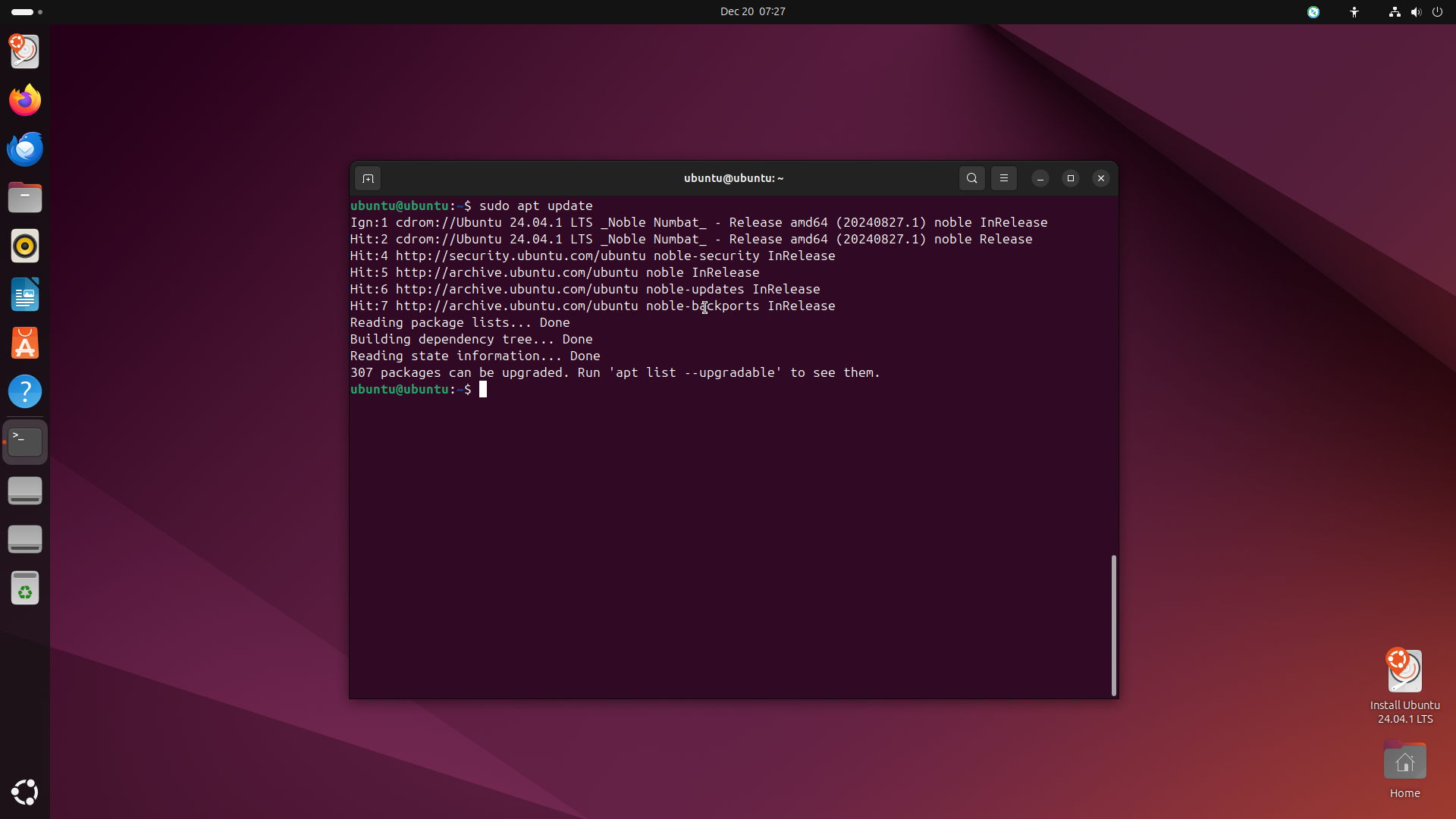Open Install Ubuntu 24.04.1 LTS desktop icon
Image resolution: width=1456 pixels, height=819 pixels.
pyautogui.click(x=1404, y=686)
